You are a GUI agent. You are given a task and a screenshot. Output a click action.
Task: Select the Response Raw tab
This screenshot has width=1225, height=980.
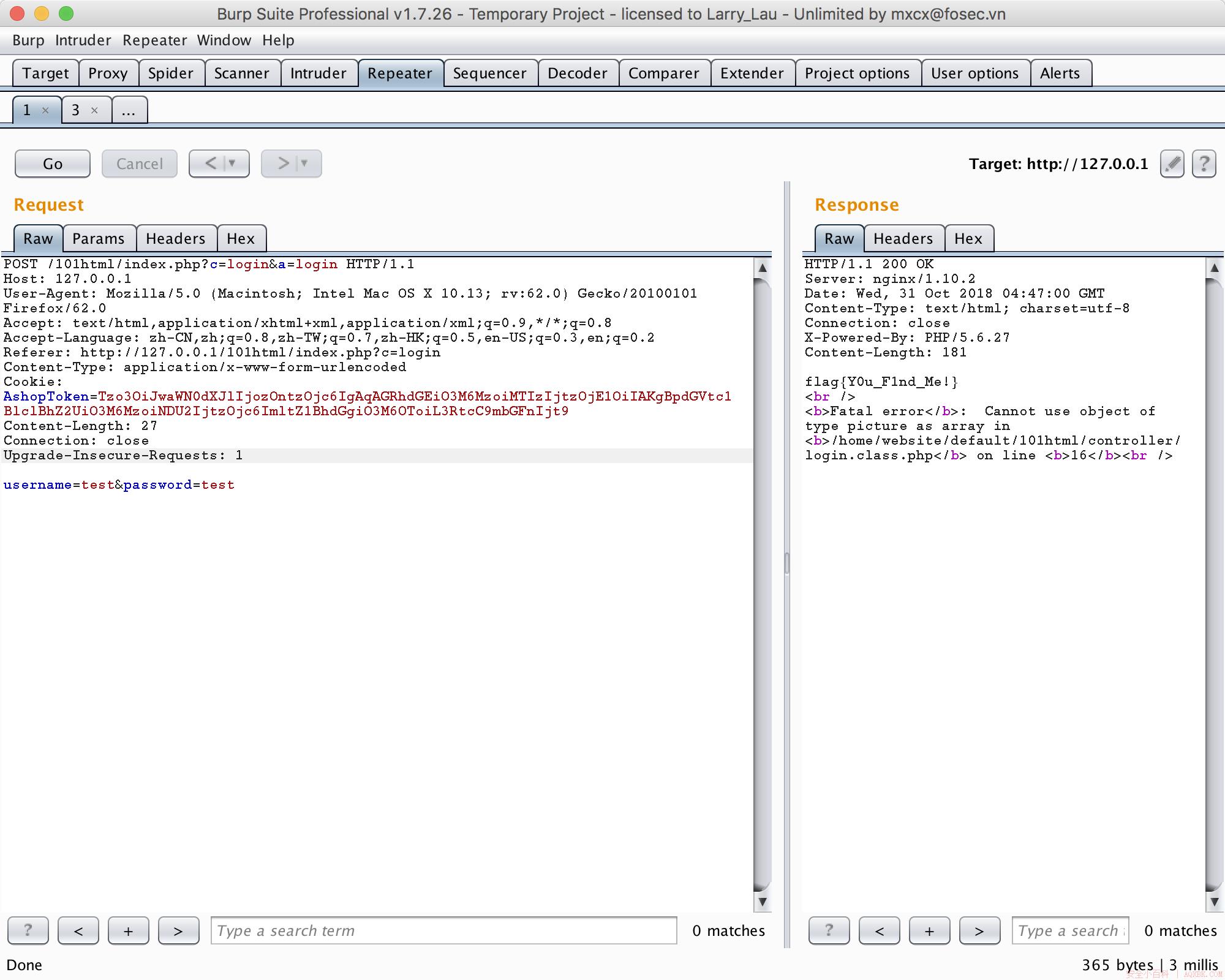839,239
